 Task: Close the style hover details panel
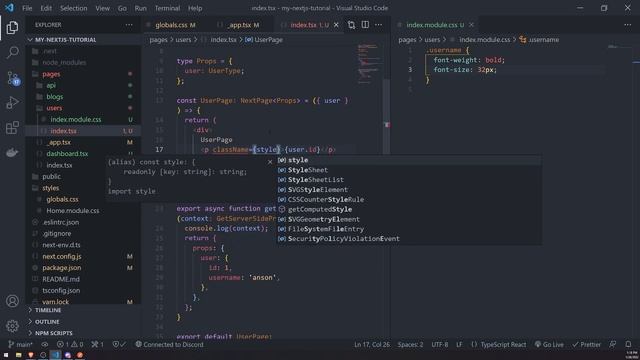click(x=270, y=162)
